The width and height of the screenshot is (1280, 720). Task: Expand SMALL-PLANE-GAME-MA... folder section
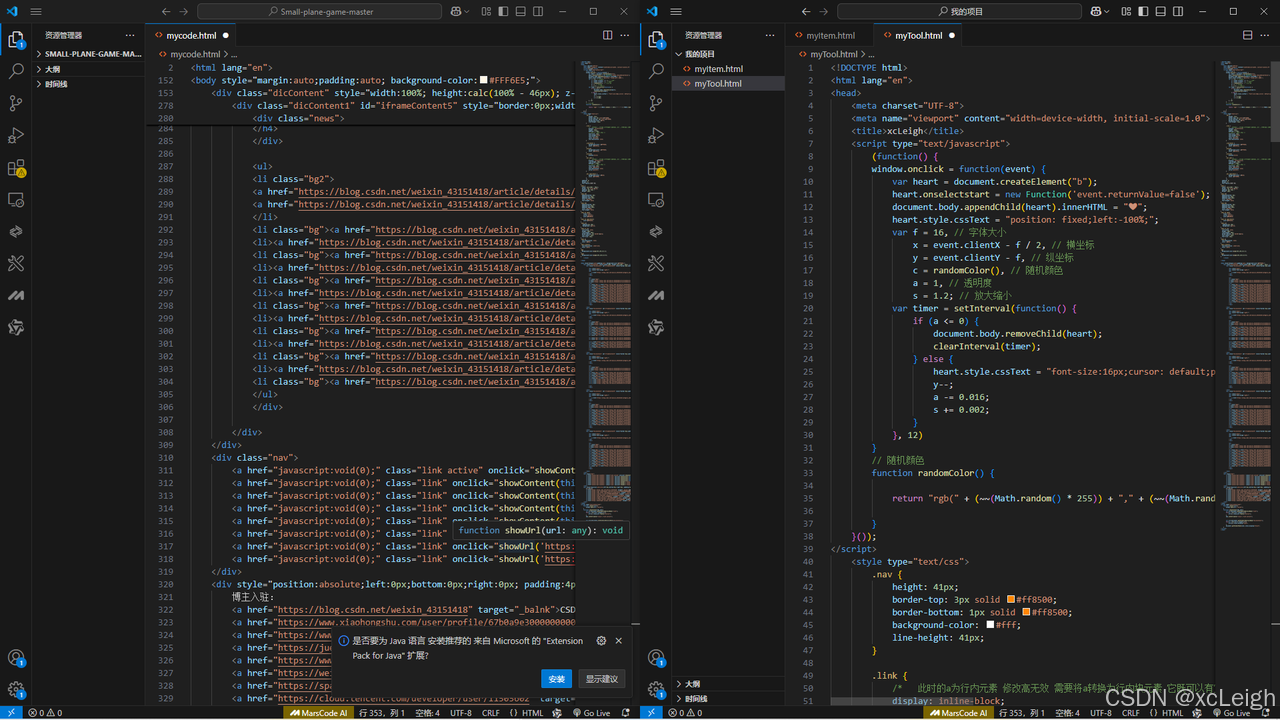click(90, 54)
